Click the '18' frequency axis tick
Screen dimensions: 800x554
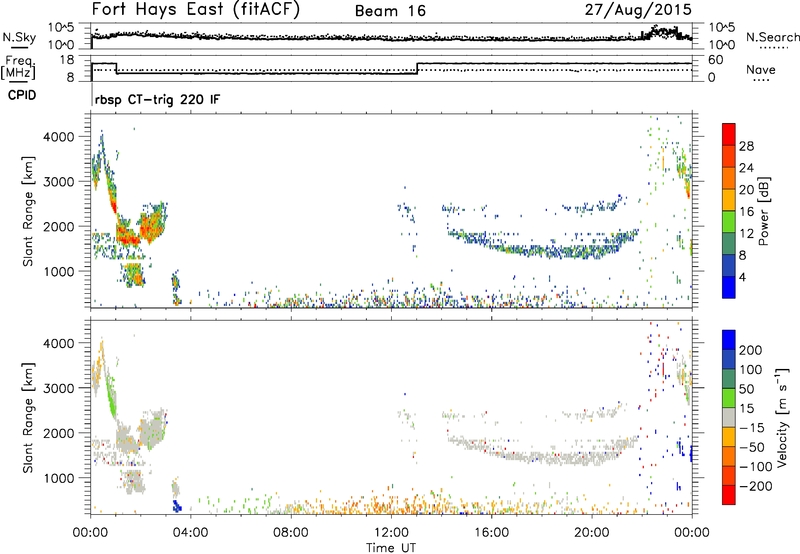click(x=67, y=60)
